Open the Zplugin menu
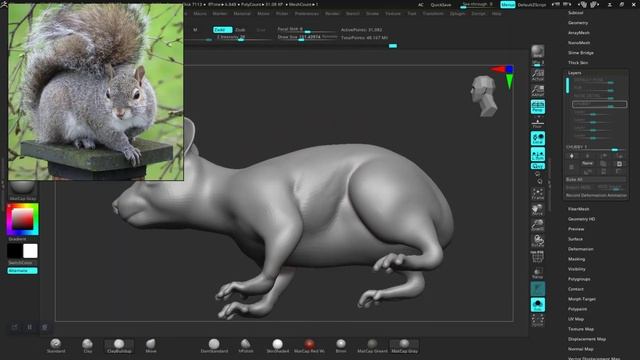 (457, 13)
